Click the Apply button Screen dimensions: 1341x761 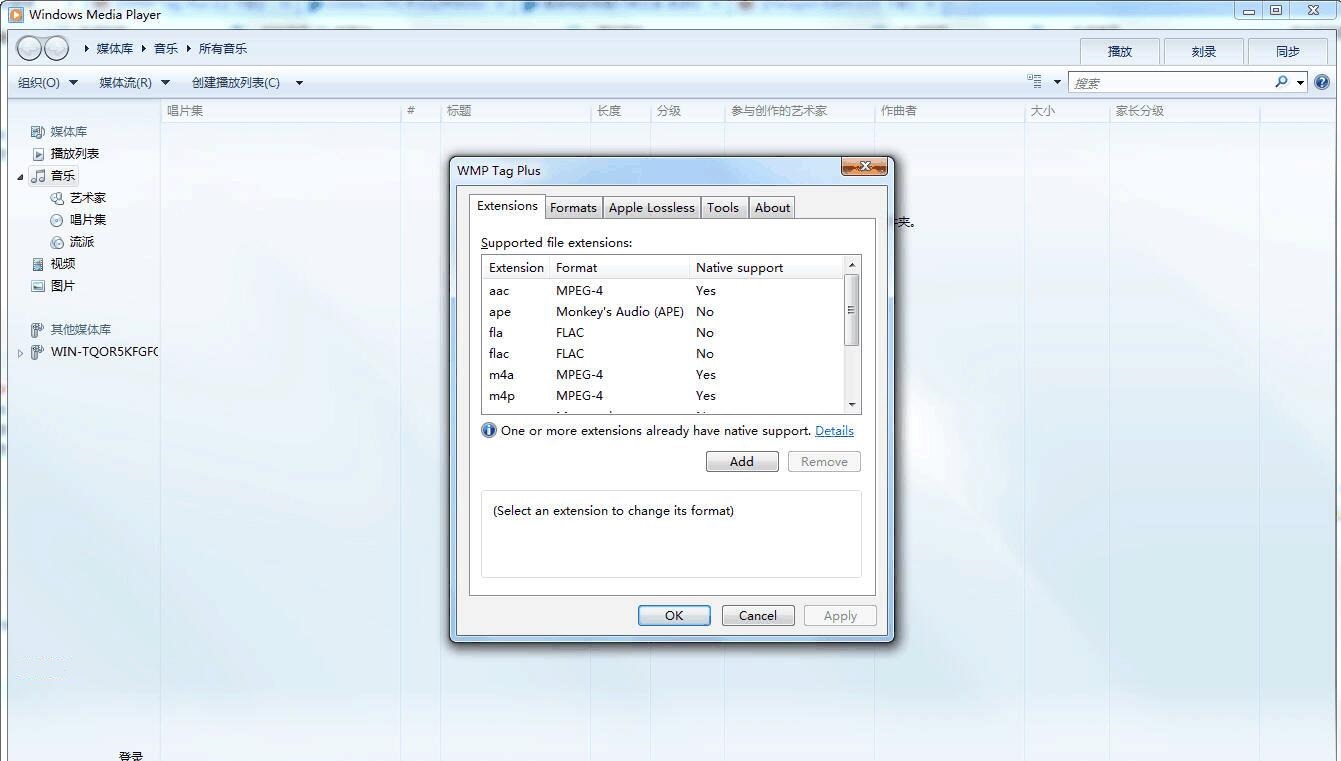(840, 615)
